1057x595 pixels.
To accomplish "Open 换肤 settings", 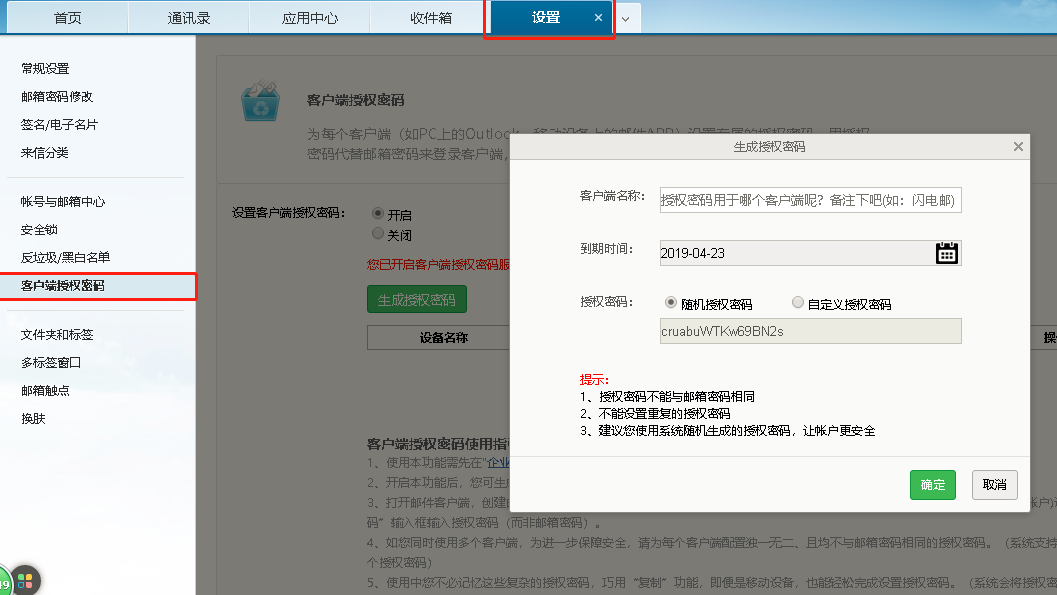I will [x=33, y=418].
